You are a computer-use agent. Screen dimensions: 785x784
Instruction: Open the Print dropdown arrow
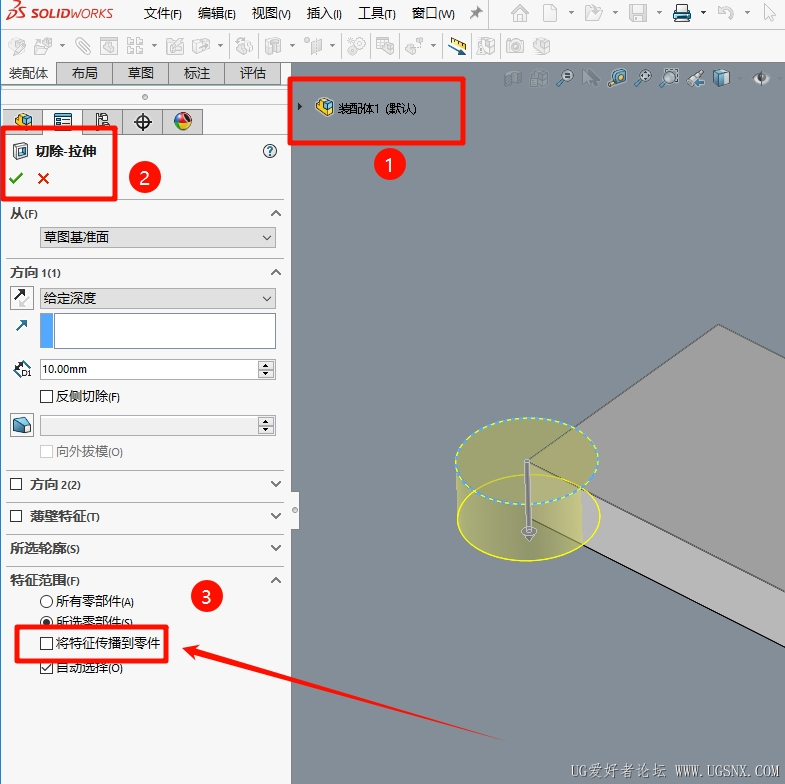703,13
